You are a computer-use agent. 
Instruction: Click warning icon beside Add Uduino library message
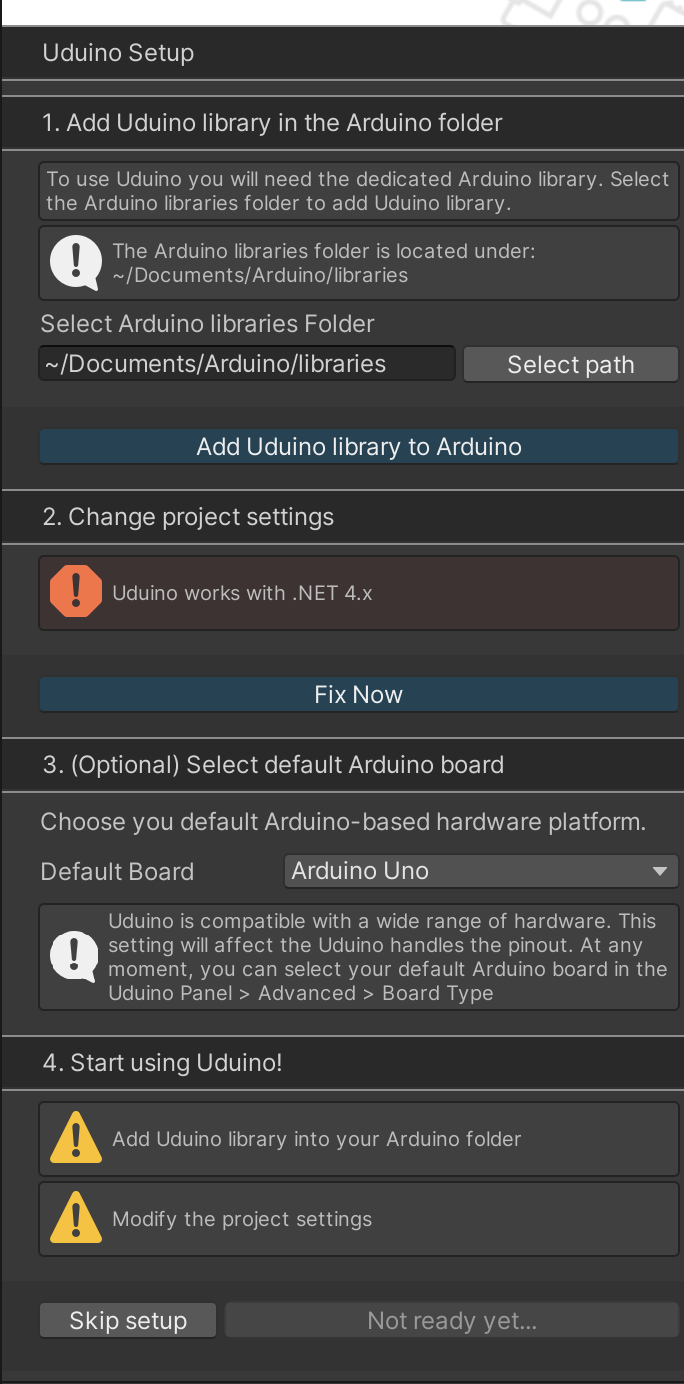pyautogui.click(x=76, y=1138)
